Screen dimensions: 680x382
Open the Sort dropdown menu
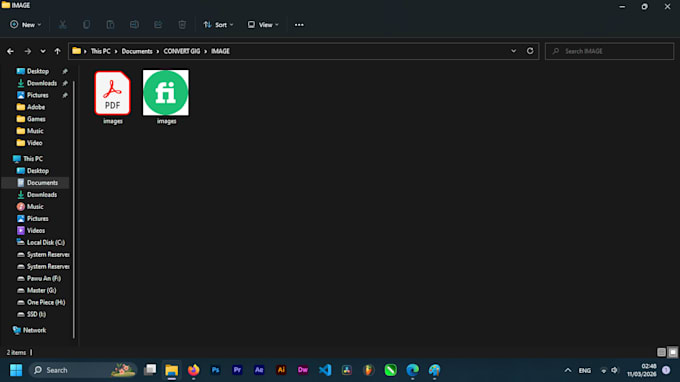pos(218,25)
